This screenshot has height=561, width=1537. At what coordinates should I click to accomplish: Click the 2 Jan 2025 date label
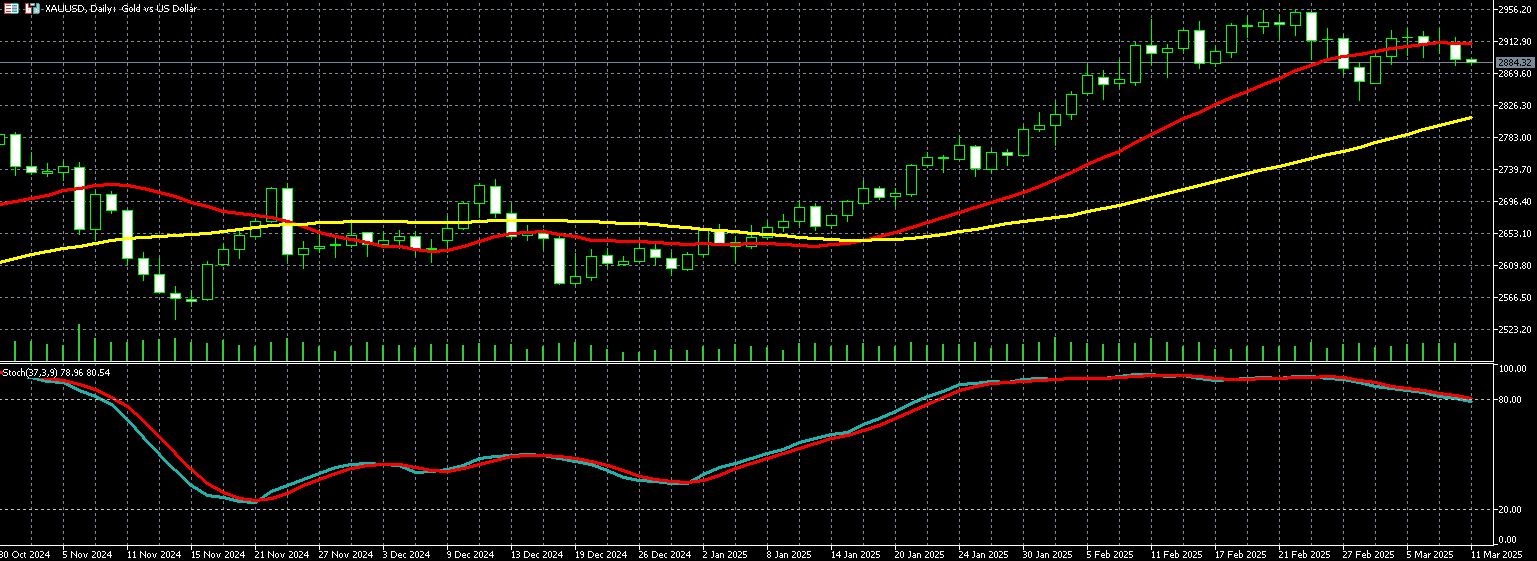click(x=723, y=554)
